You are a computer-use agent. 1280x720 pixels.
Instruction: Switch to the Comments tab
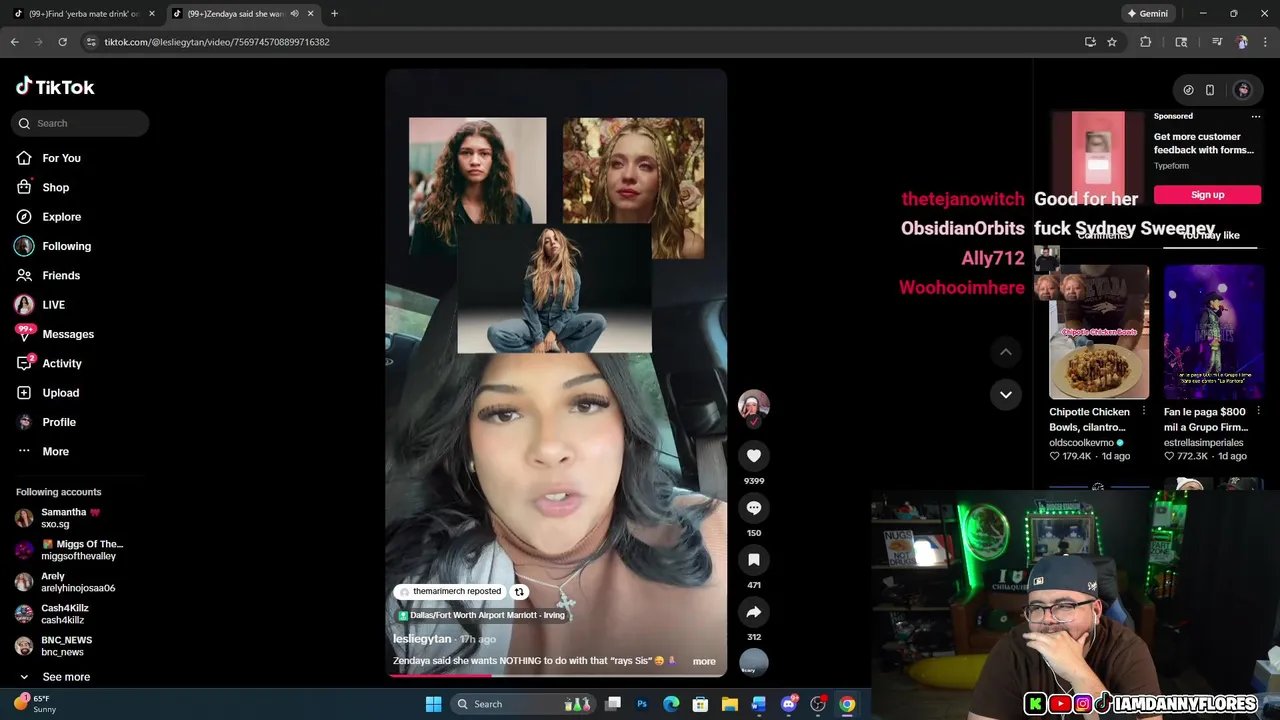[x=1103, y=235]
